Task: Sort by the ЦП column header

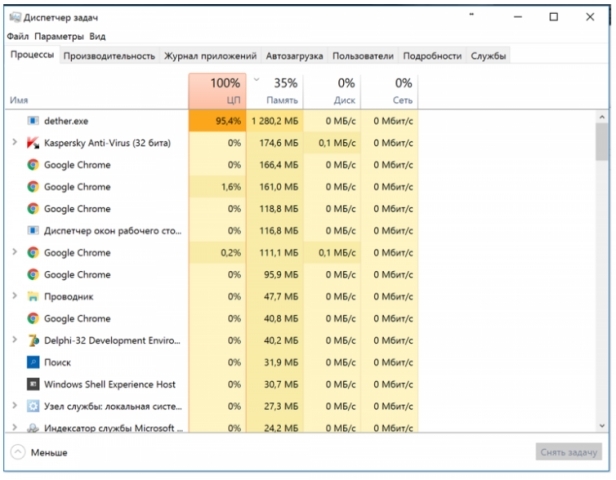Action: 217,91
